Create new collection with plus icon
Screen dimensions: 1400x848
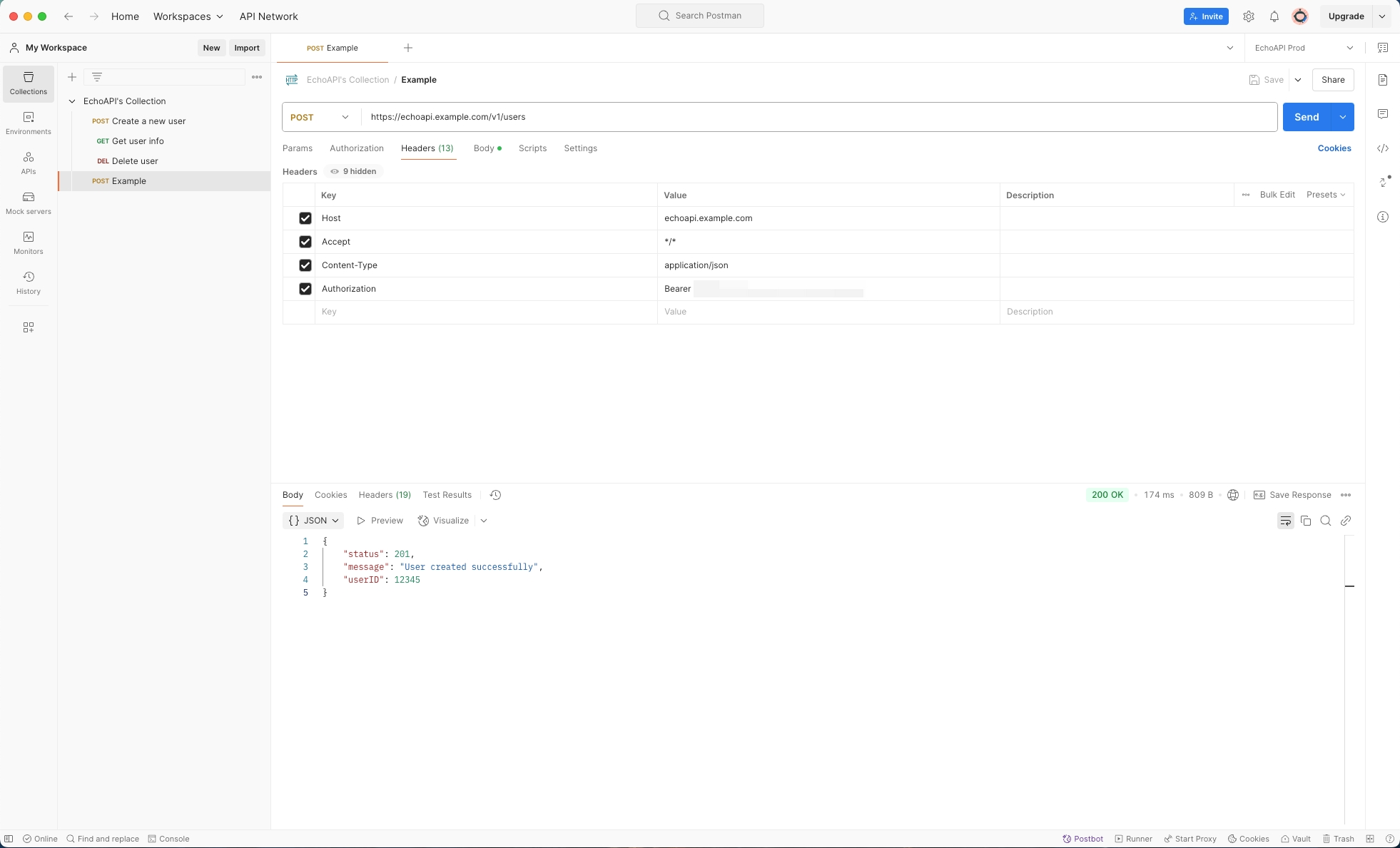pos(72,77)
